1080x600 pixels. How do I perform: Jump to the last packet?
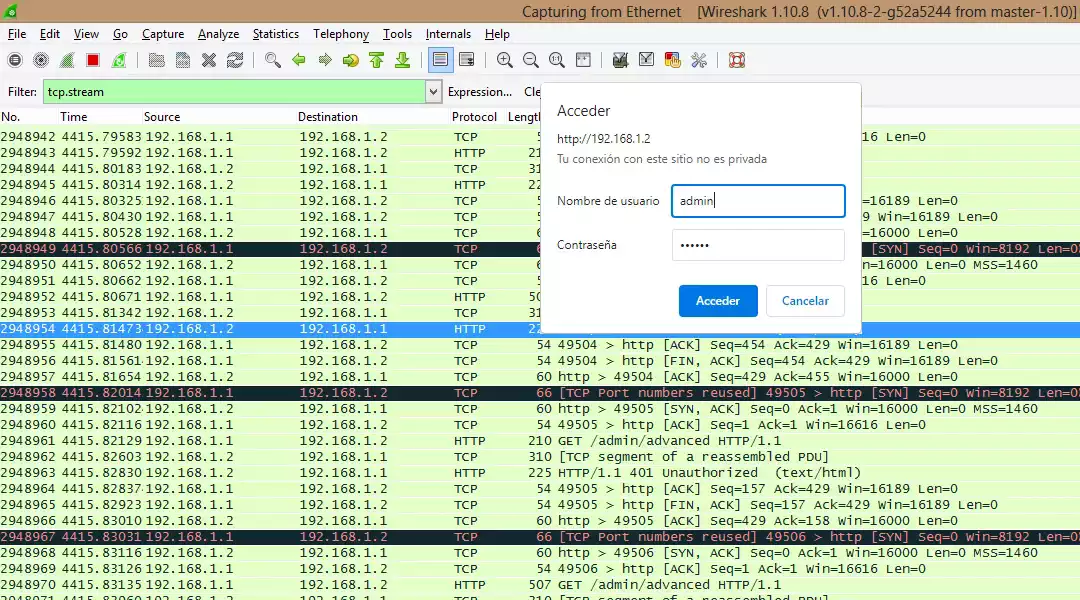tap(403, 61)
